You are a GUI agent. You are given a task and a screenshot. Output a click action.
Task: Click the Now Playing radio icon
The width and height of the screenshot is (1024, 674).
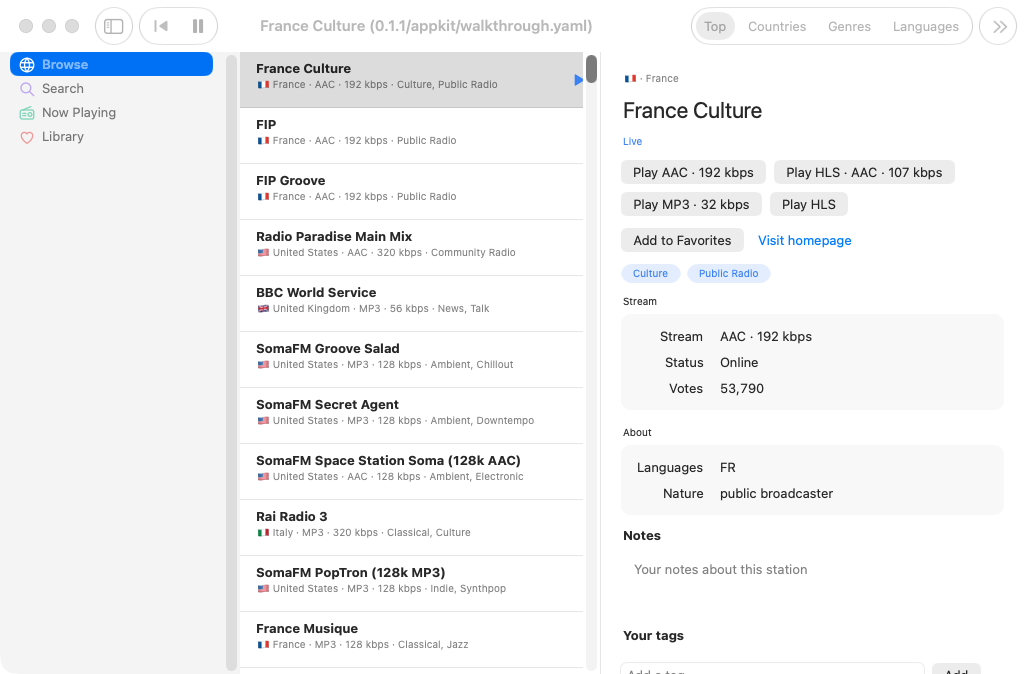(x=27, y=113)
